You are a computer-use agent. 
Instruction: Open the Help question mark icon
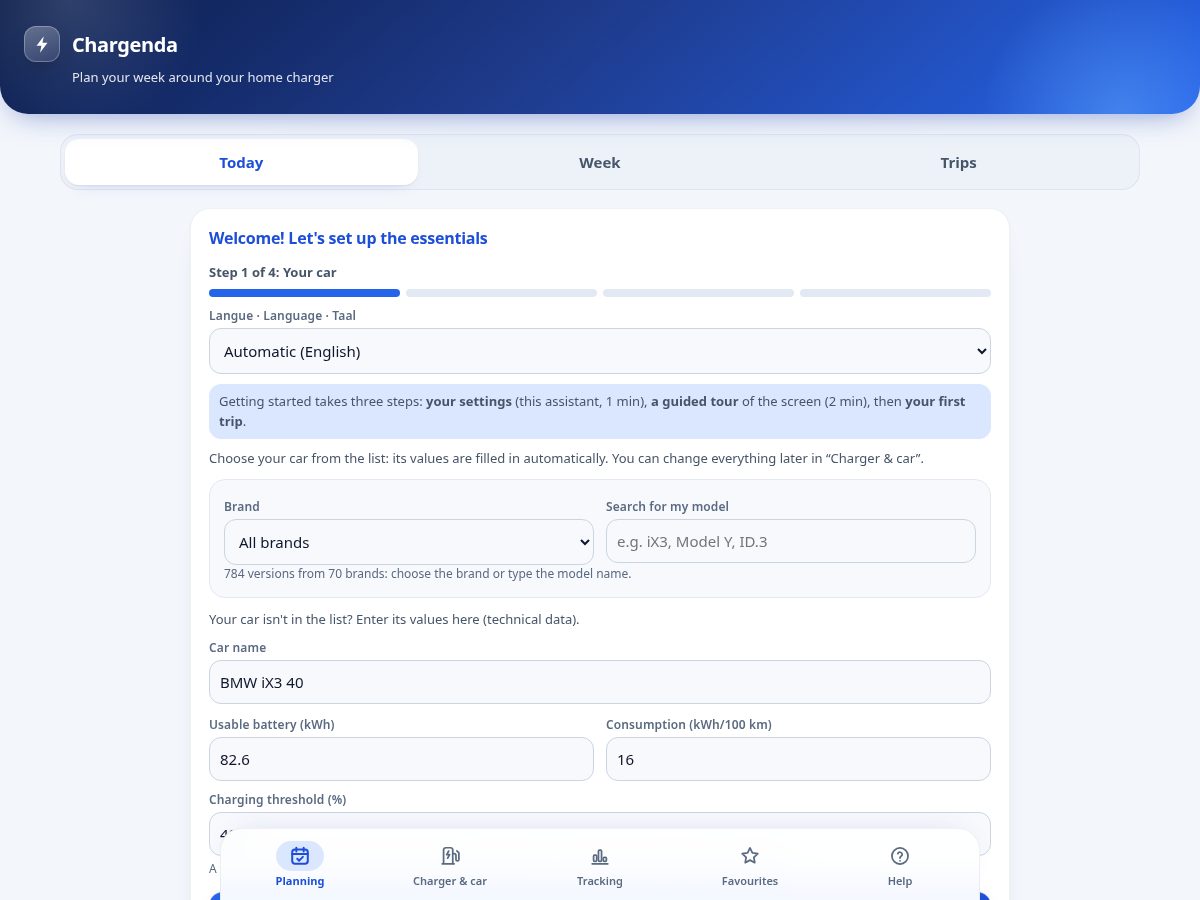pyautogui.click(x=900, y=856)
